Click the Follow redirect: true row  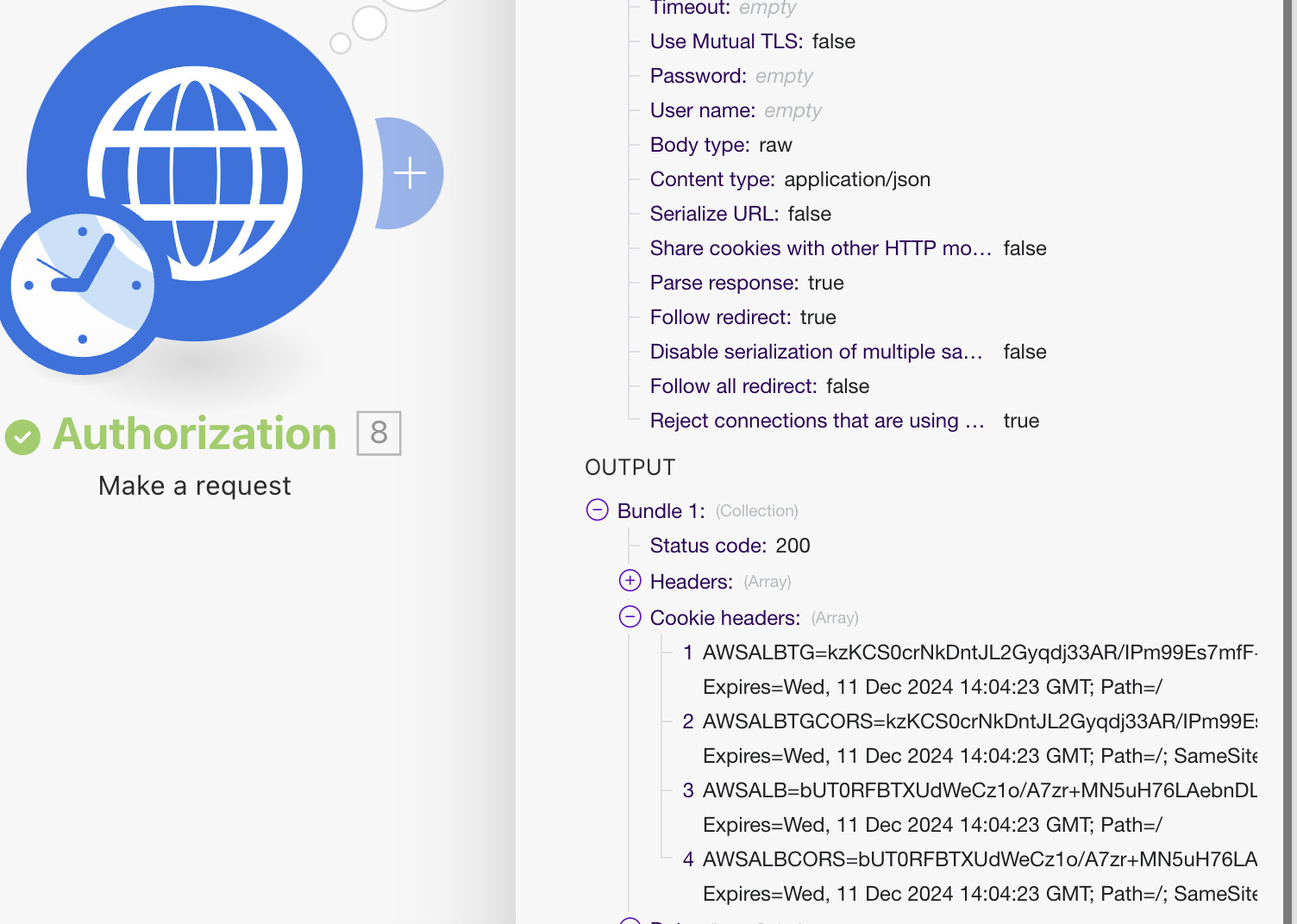pyautogui.click(x=742, y=317)
